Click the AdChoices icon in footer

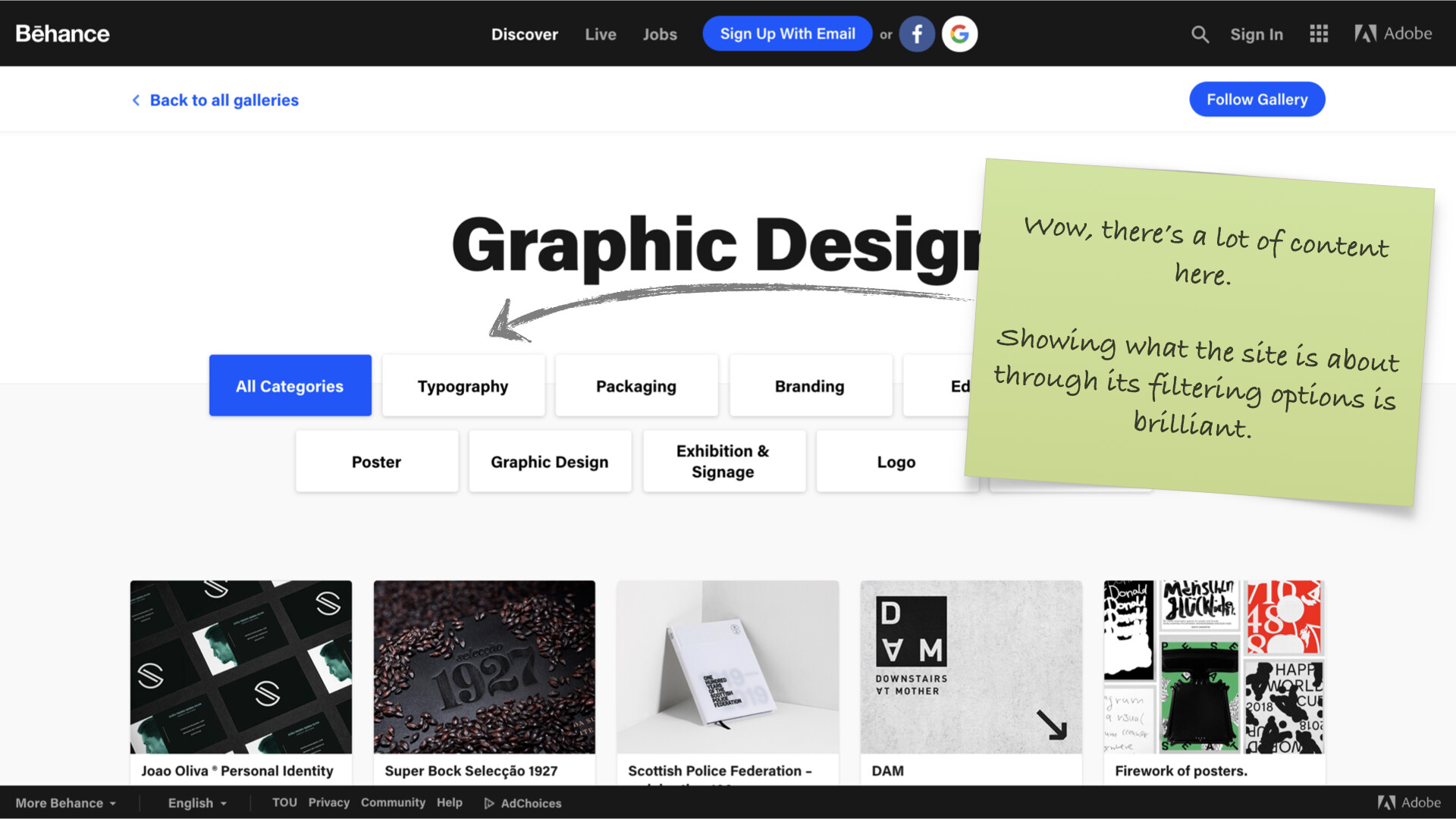tap(489, 803)
